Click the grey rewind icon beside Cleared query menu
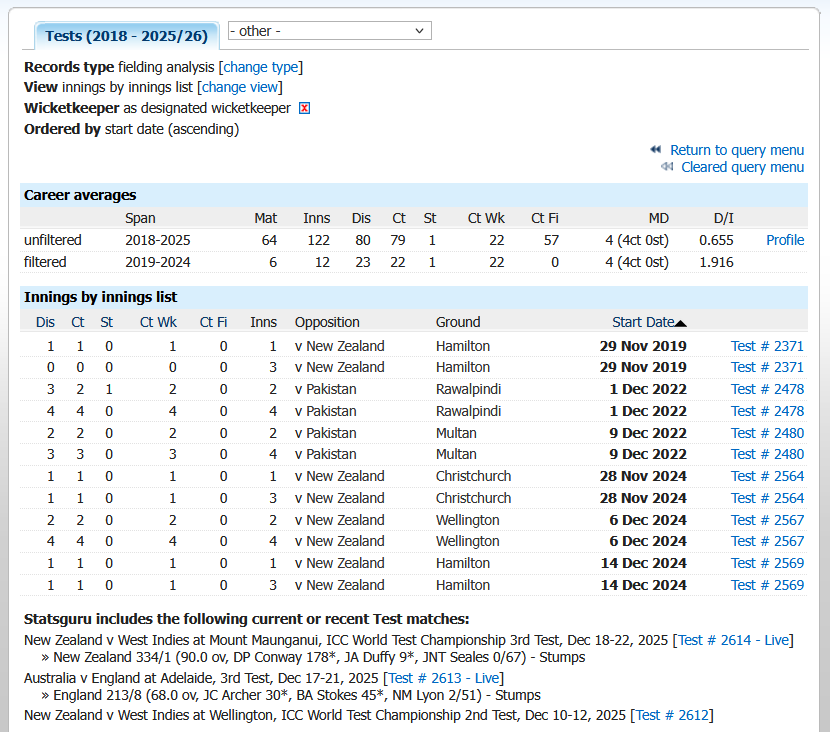Image resolution: width=830 pixels, height=732 pixels. [x=667, y=166]
